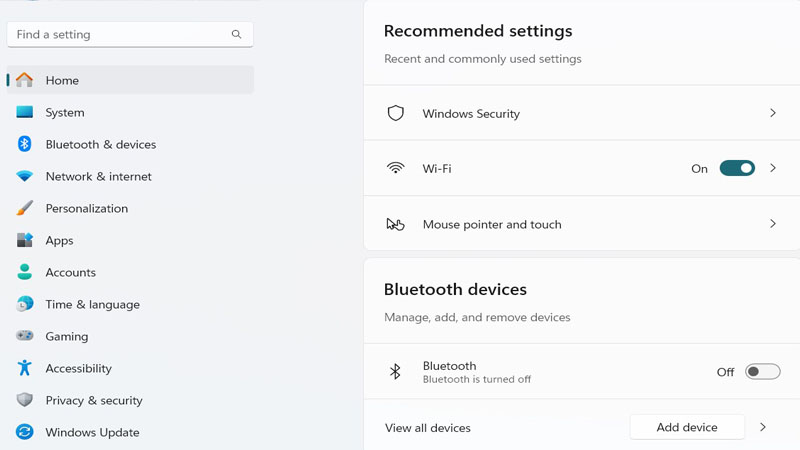Click 'Recent and commonly used settings' text
Viewport: 800px width, 450px height.
click(483, 59)
